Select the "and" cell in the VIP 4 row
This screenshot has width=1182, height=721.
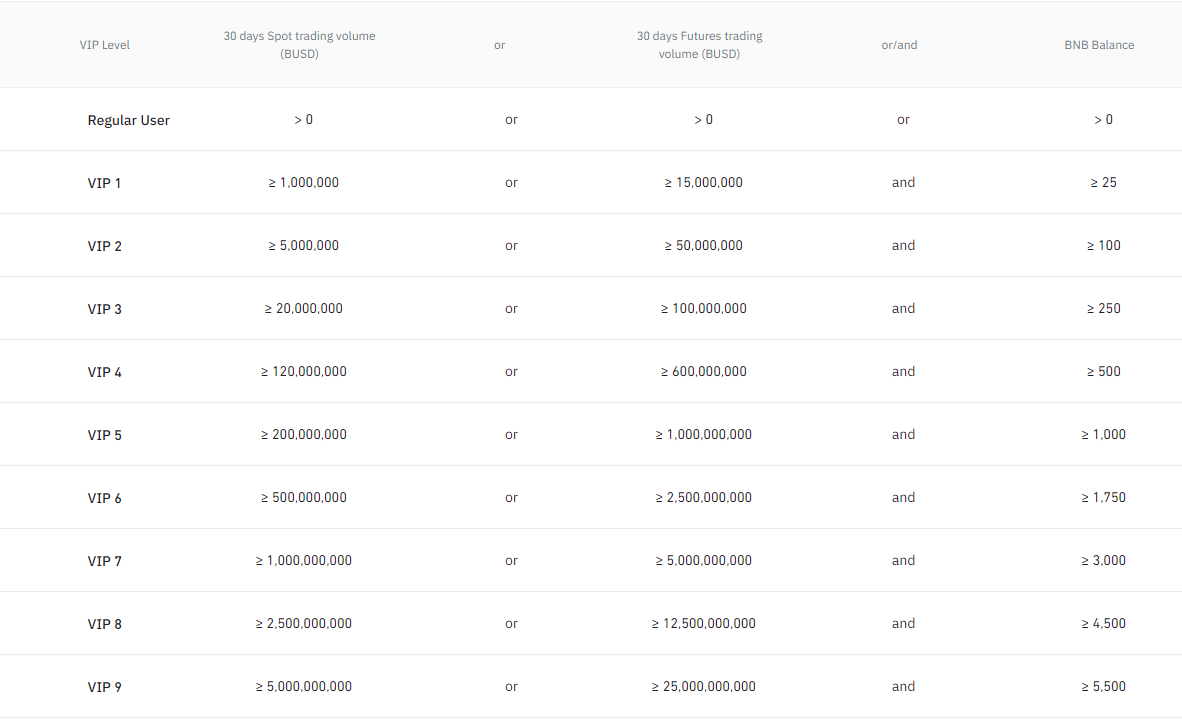tap(903, 371)
